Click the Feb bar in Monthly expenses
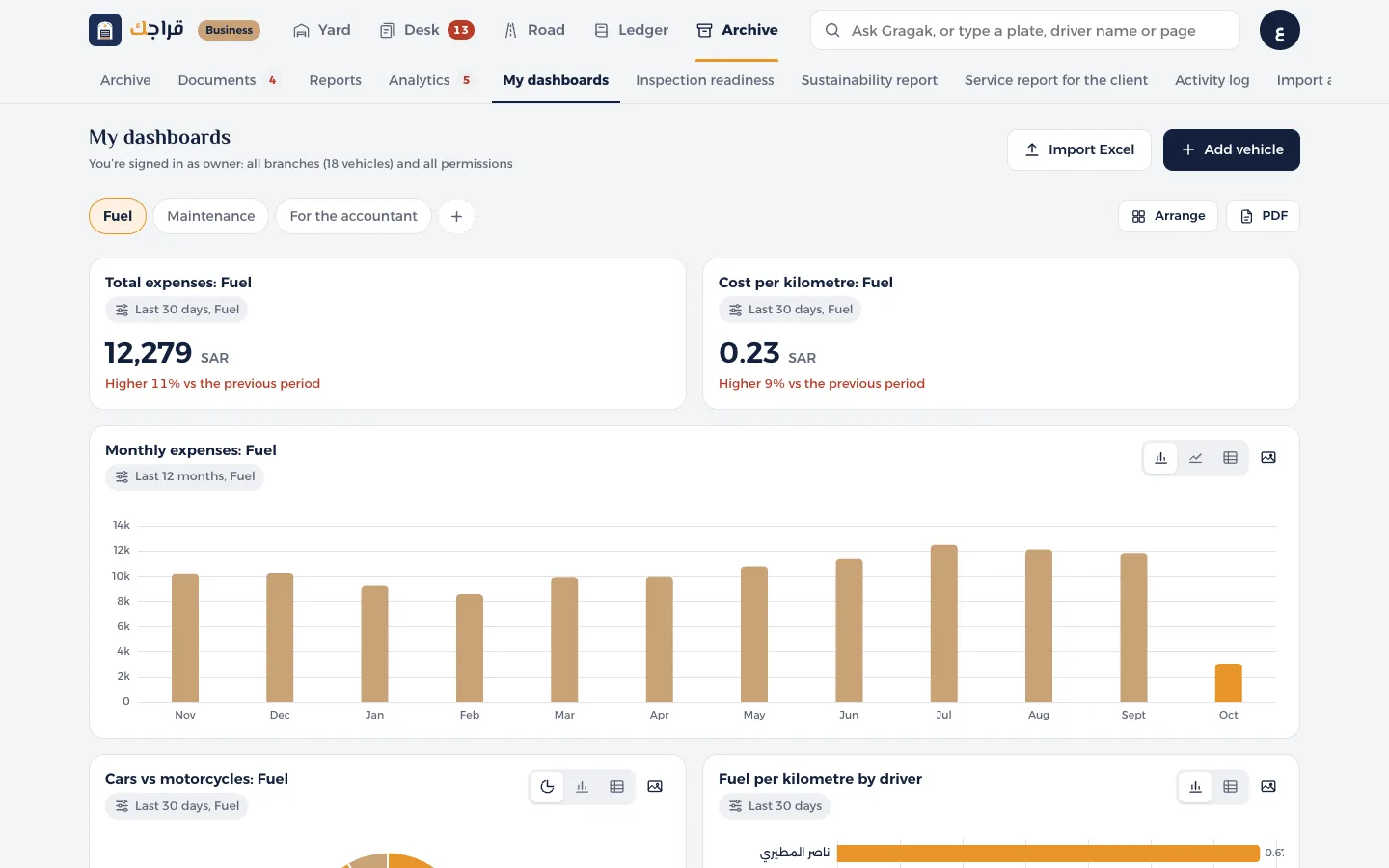The width and height of the screenshot is (1389, 868). coord(470,648)
